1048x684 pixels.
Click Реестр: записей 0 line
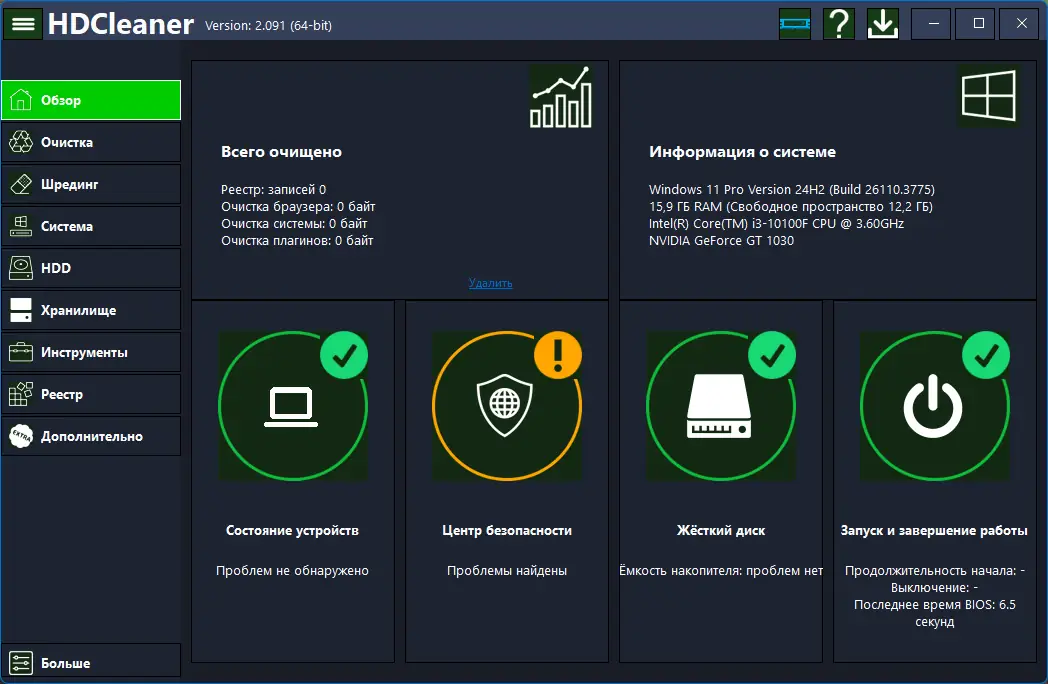click(273, 189)
